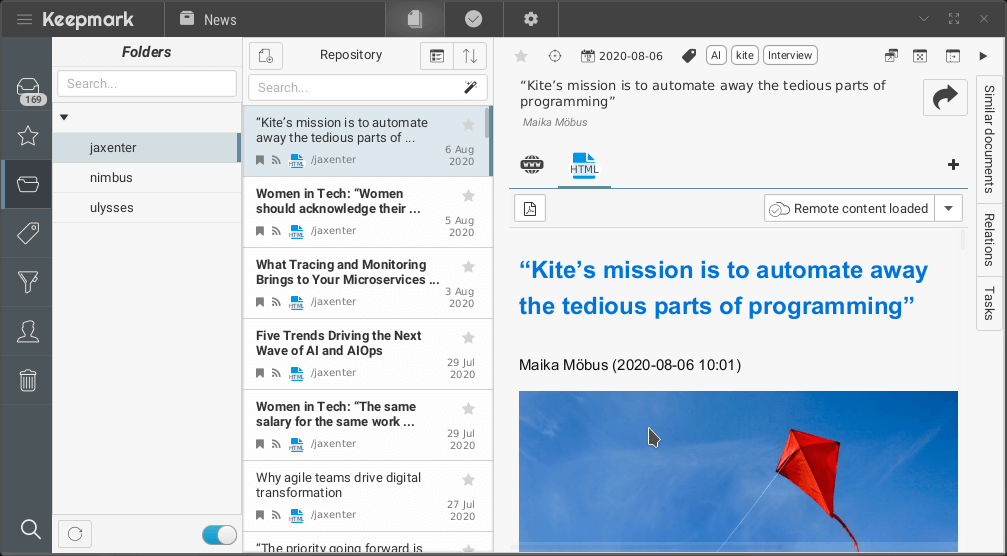Screen dimensions: 1007x556
Task: Switch to the HTML view tab
Action: (x=584, y=164)
